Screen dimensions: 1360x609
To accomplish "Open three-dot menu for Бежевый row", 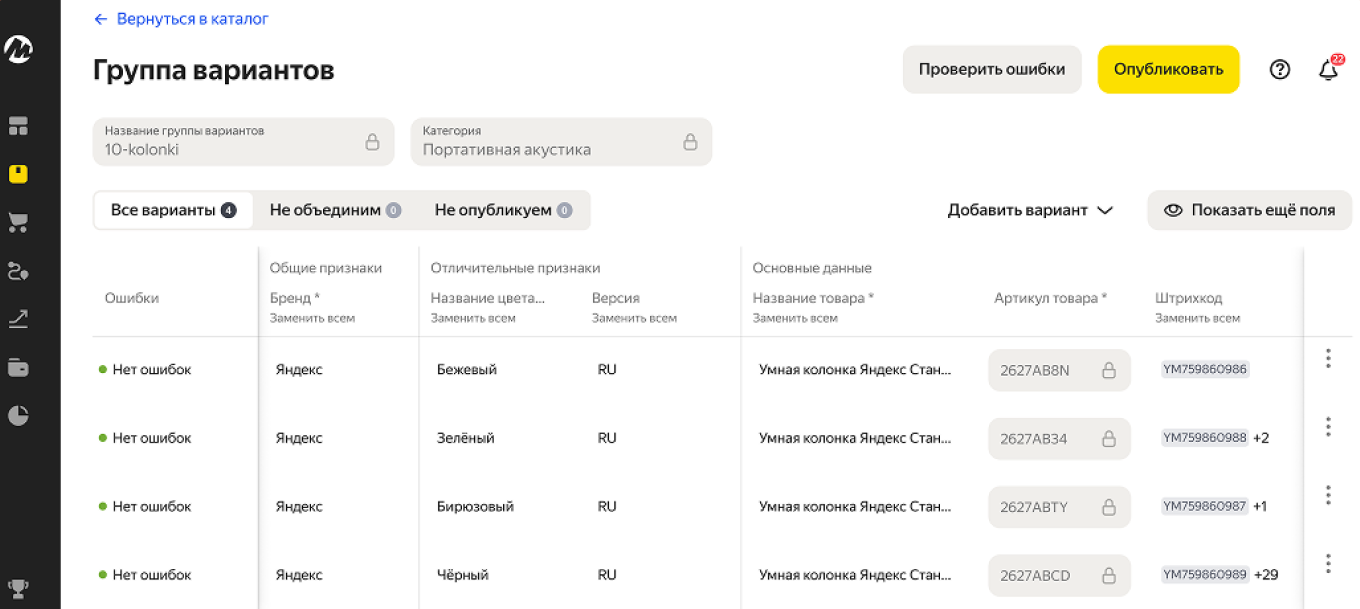I will (1328, 359).
